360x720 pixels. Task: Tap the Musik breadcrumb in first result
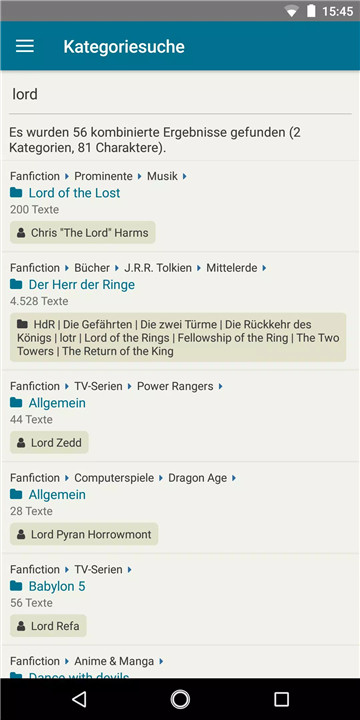[x=162, y=176]
